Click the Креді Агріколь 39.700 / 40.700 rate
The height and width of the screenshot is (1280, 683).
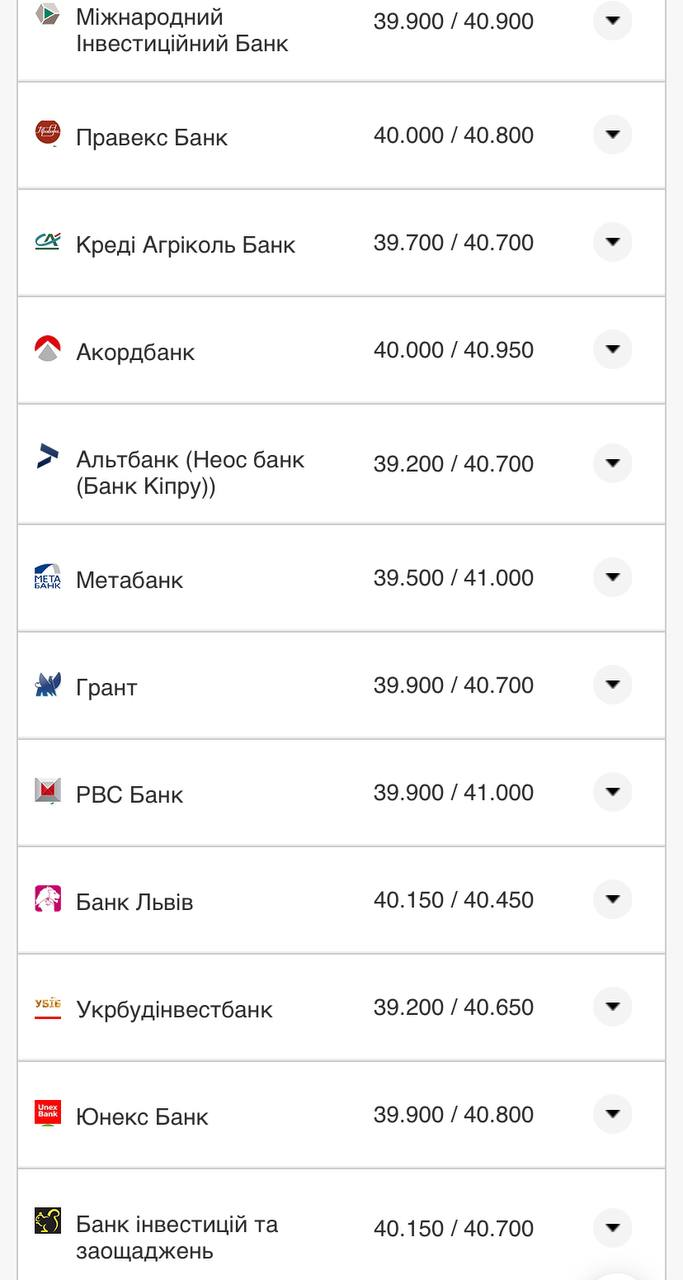(453, 243)
